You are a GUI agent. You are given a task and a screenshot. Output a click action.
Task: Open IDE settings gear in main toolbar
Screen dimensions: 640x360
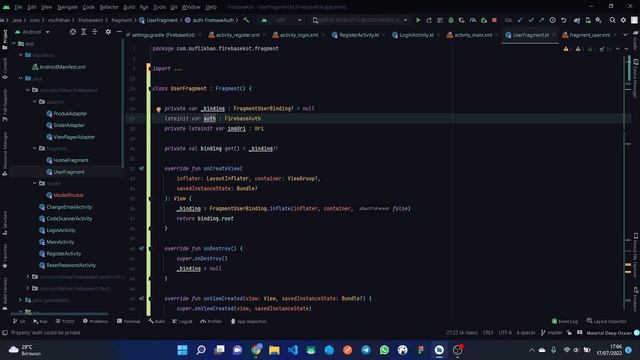623,20
